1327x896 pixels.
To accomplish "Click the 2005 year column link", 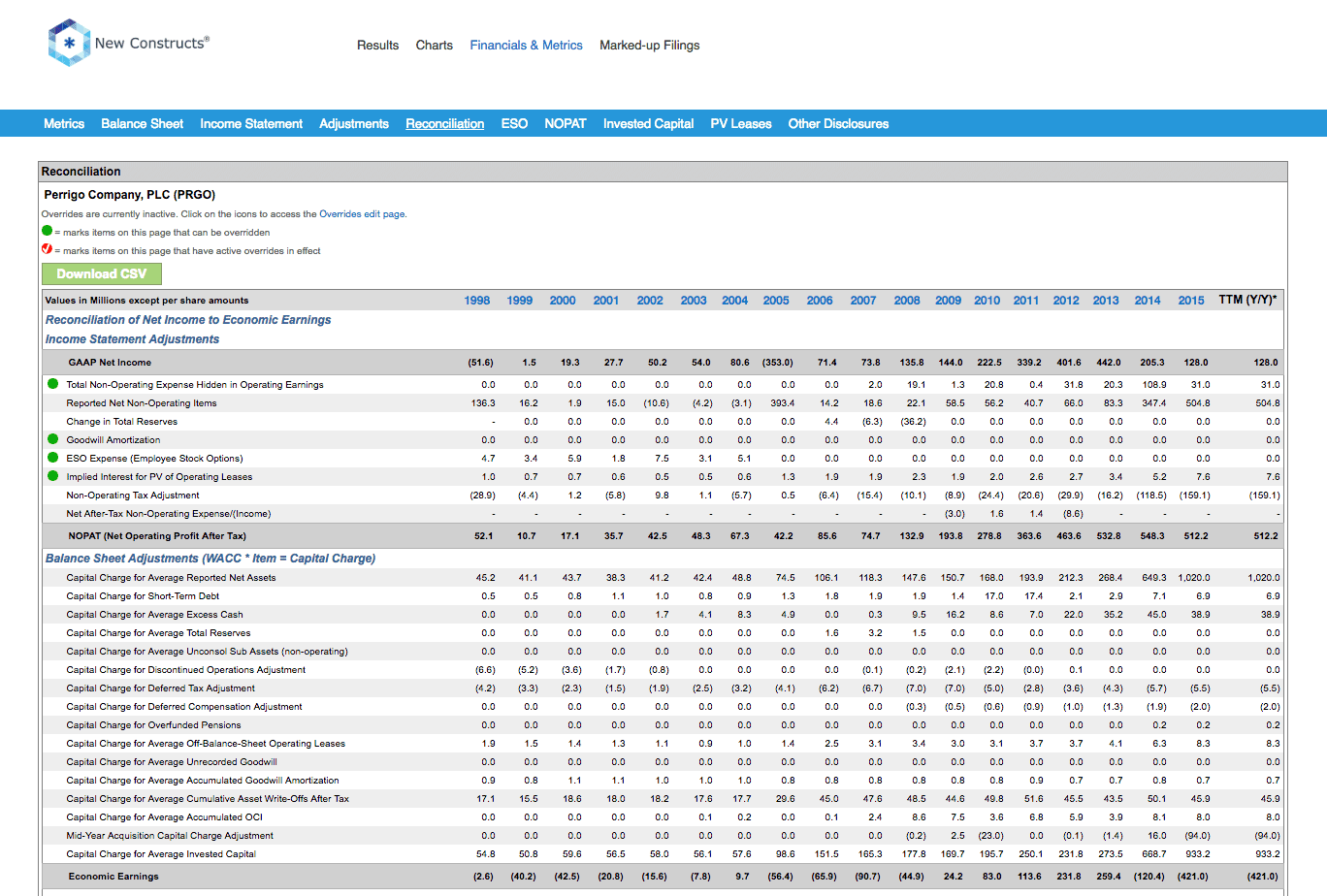I will pos(776,301).
